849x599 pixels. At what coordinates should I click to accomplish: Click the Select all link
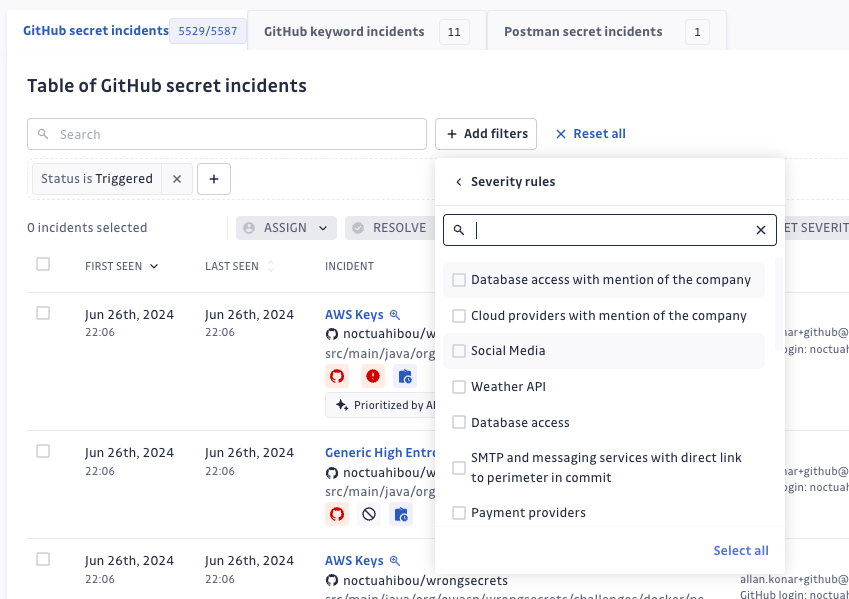pyautogui.click(x=741, y=550)
